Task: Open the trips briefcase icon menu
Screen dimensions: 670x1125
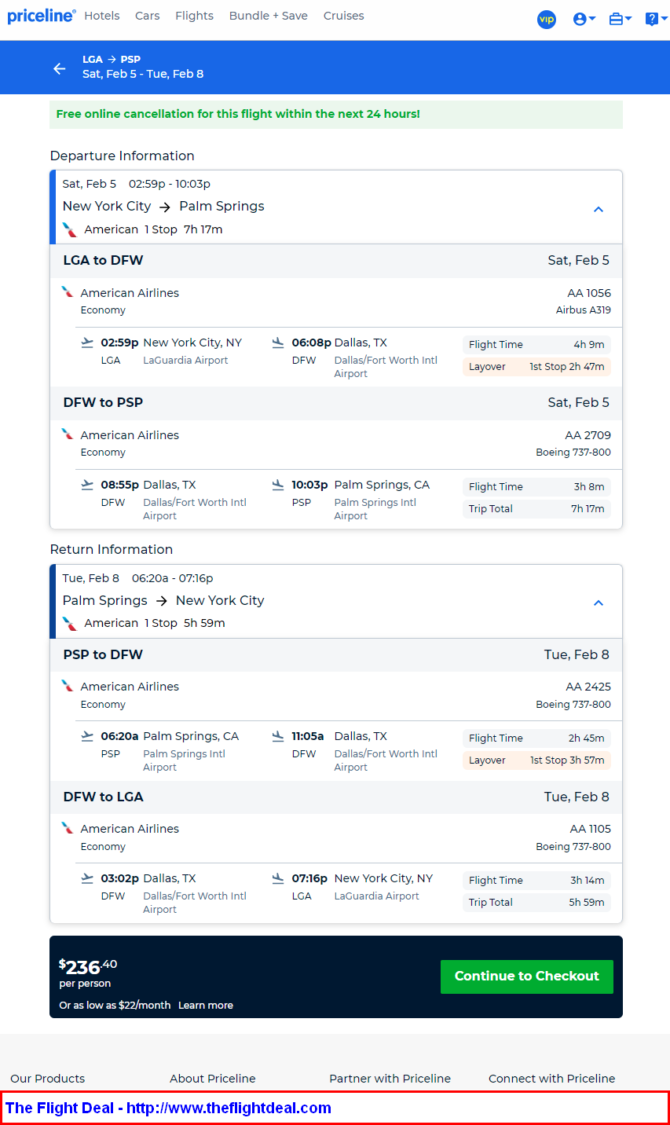Action: point(620,19)
